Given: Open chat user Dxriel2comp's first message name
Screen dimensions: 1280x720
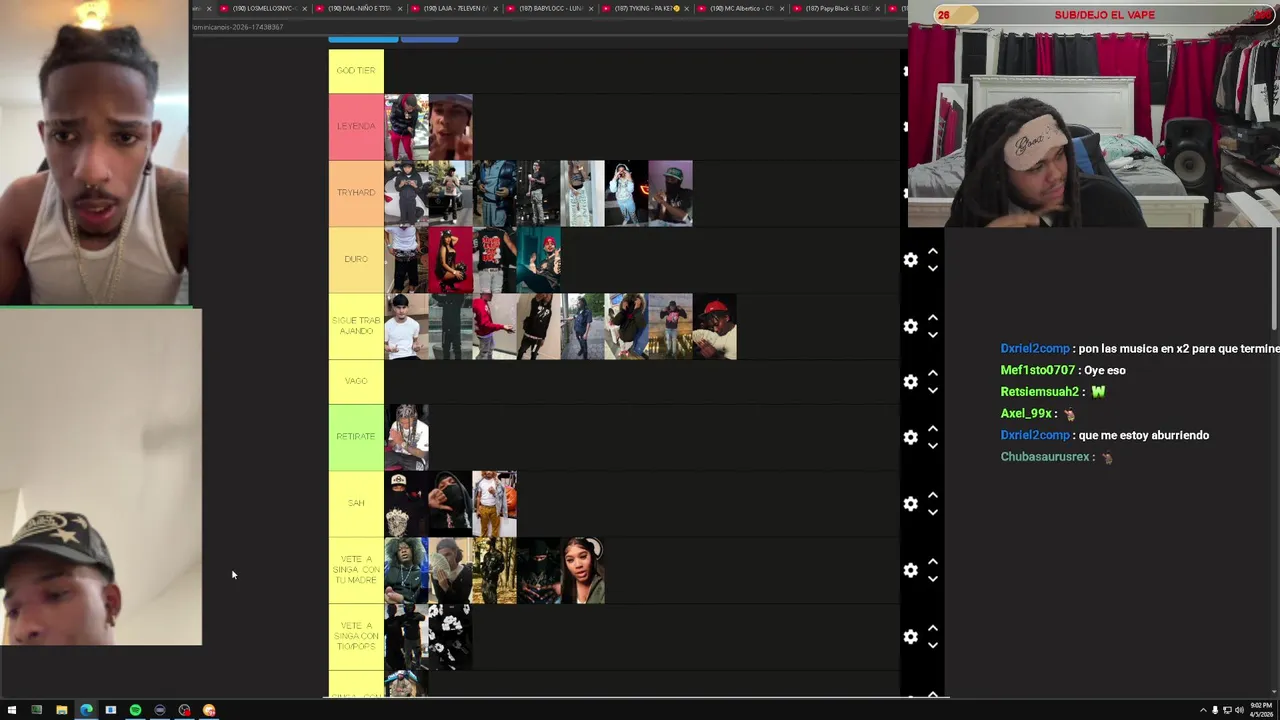Looking at the screenshot, I should tap(1035, 349).
